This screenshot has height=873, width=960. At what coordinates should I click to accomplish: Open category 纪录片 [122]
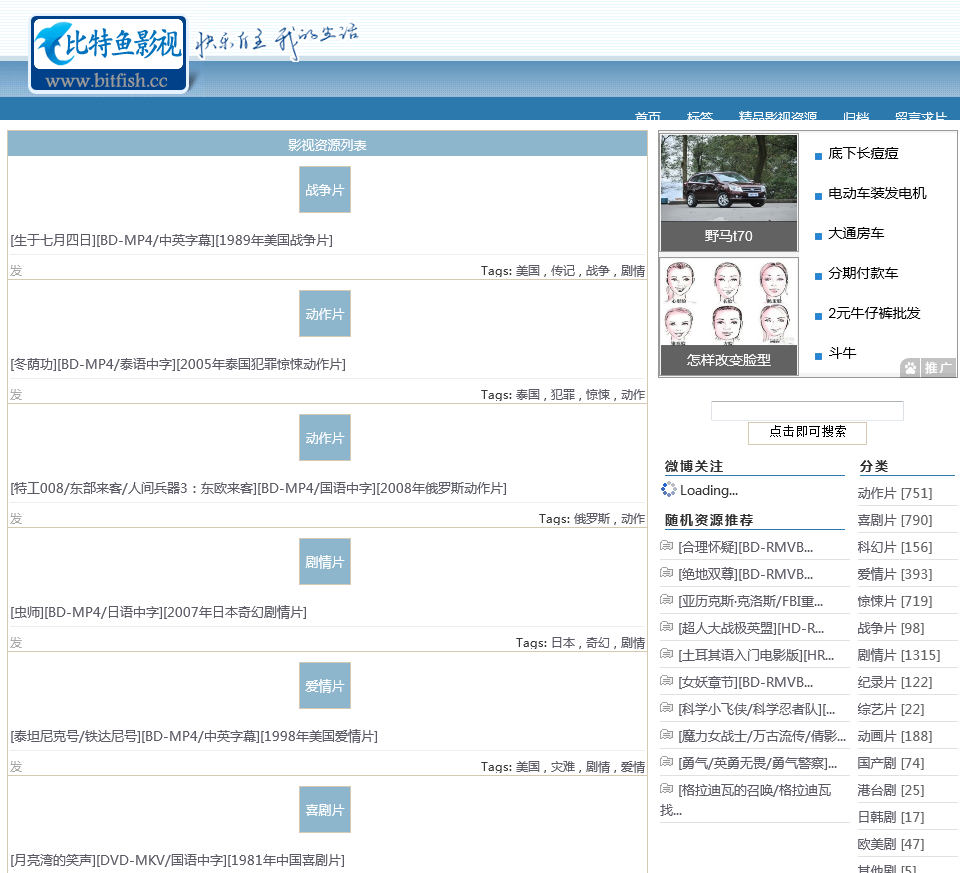pyautogui.click(x=894, y=682)
